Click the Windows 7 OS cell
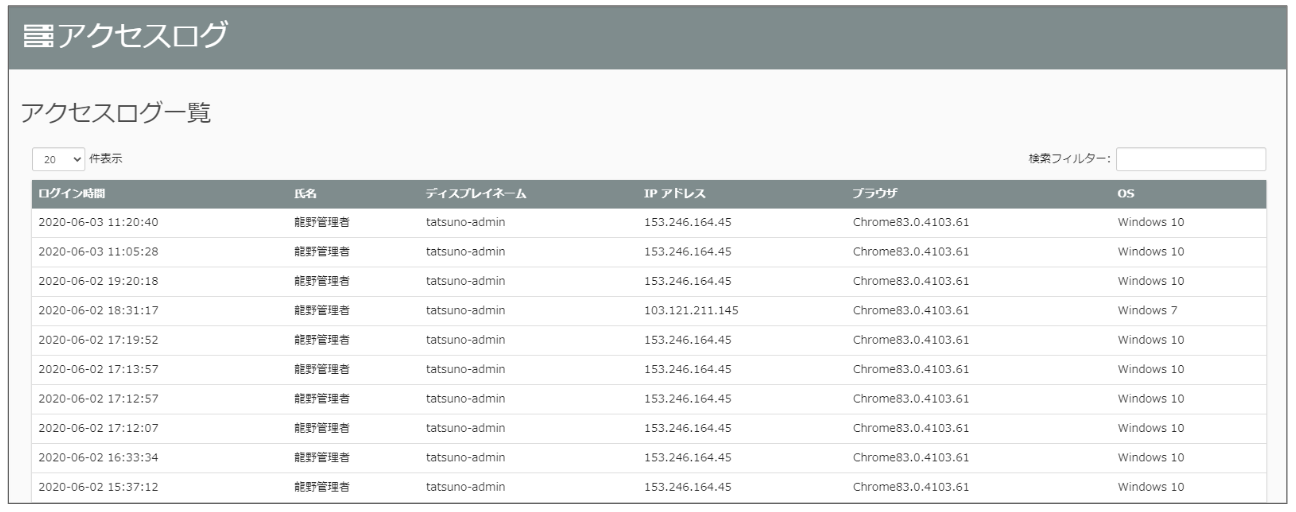The height and width of the screenshot is (512, 1296). [x=1147, y=310]
